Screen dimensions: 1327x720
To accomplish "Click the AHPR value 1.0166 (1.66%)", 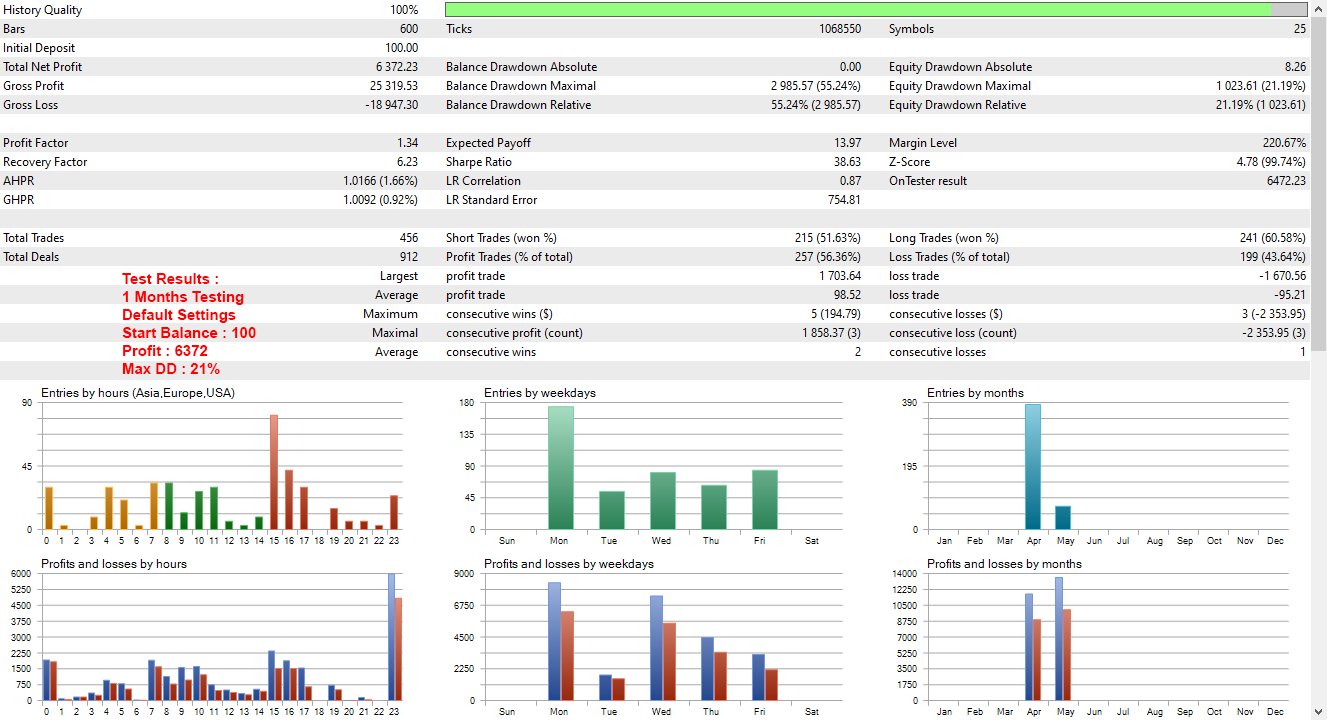I will click(x=380, y=181).
